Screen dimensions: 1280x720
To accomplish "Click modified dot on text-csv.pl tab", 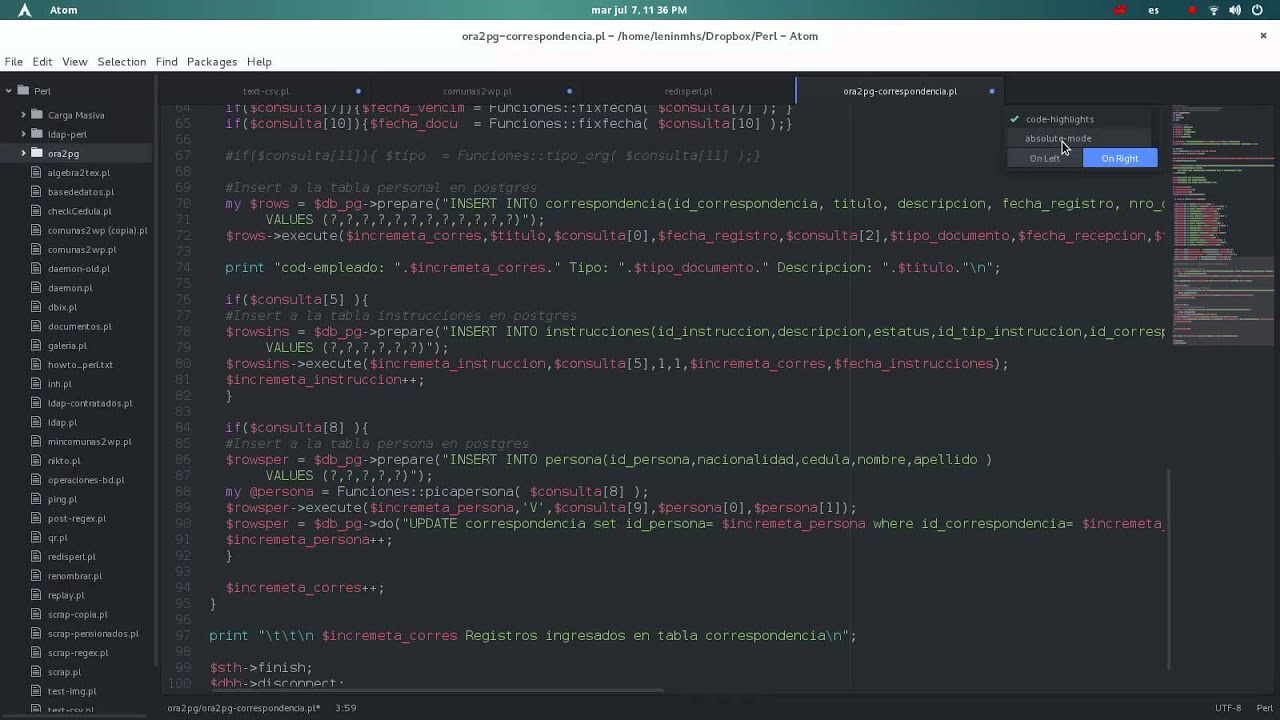I will pyautogui.click(x=358, y=91).
